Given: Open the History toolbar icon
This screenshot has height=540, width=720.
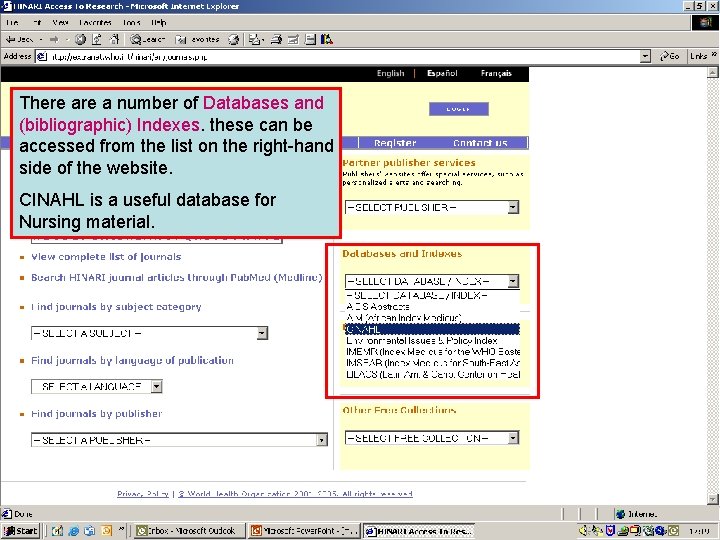Looking at the screenshot, I should pos(234,40).
